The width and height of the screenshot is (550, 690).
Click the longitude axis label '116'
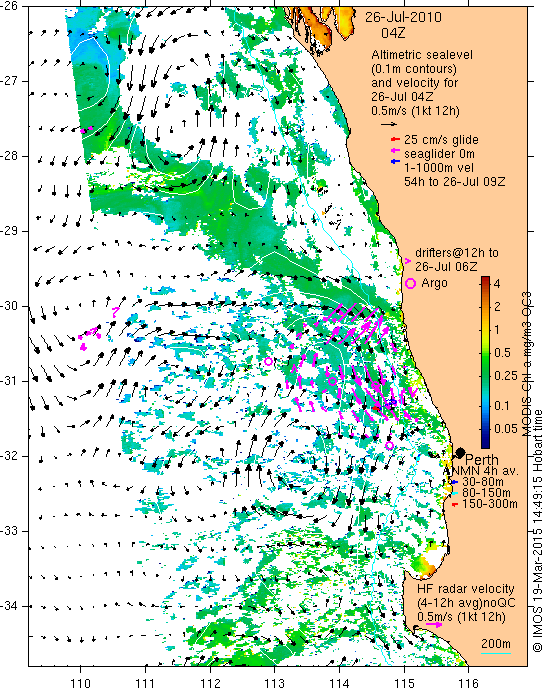pyautogui.click(x=469, y=683)
